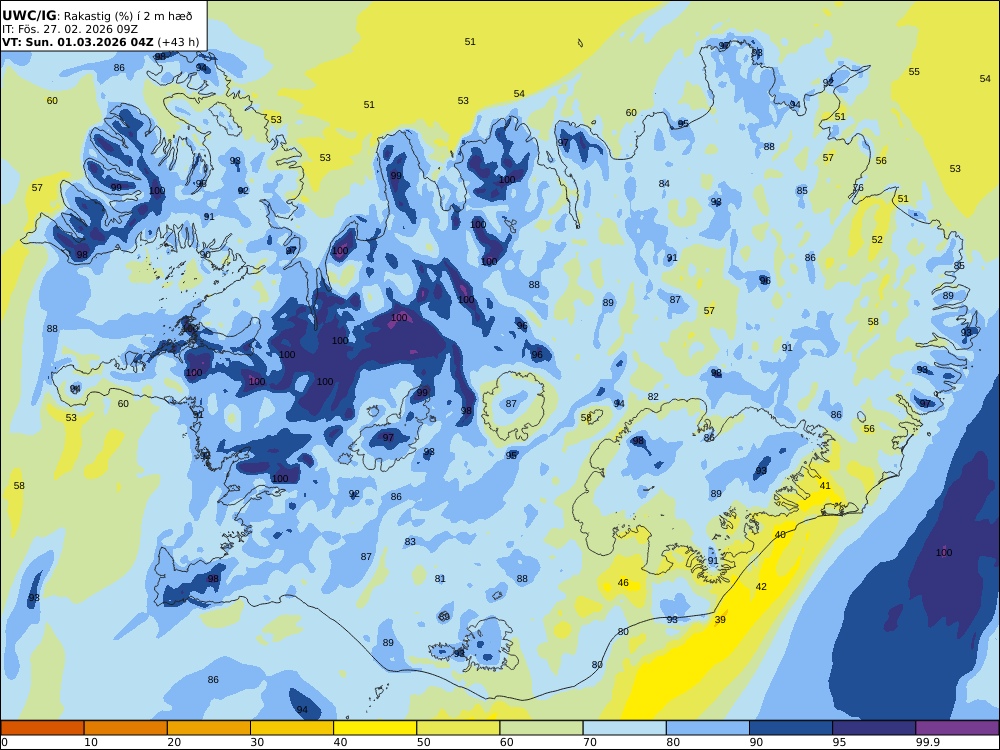Select the pale yellow 50–60 legend swatch
This screenshot has height=750, width=1000.
(458, 728)
